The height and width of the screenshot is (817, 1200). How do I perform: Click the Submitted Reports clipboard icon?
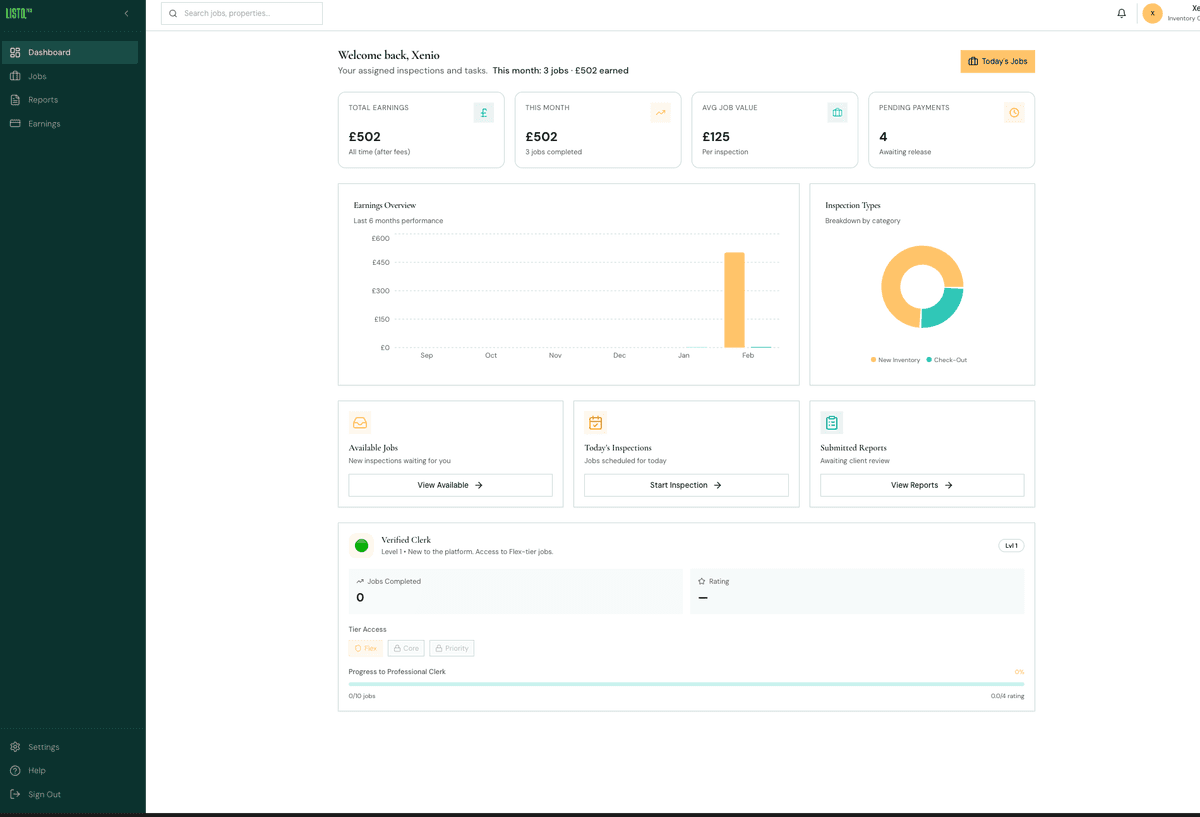pyautogui.click(x=832, y=423)
